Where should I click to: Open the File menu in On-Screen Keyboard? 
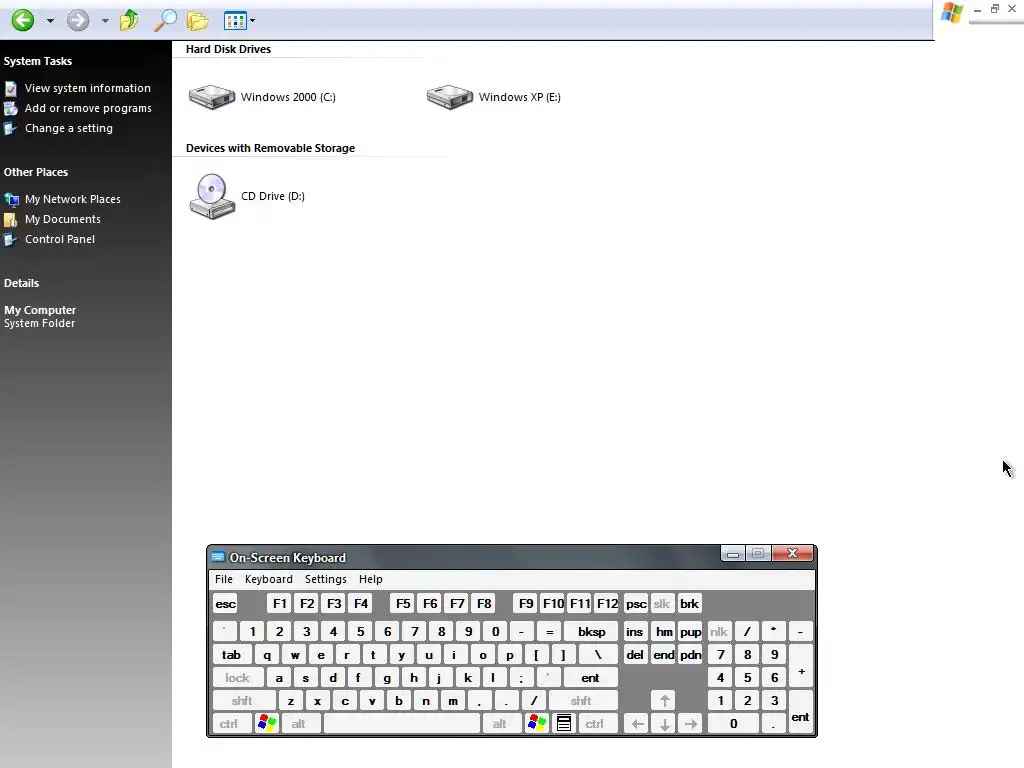[224, 579]
